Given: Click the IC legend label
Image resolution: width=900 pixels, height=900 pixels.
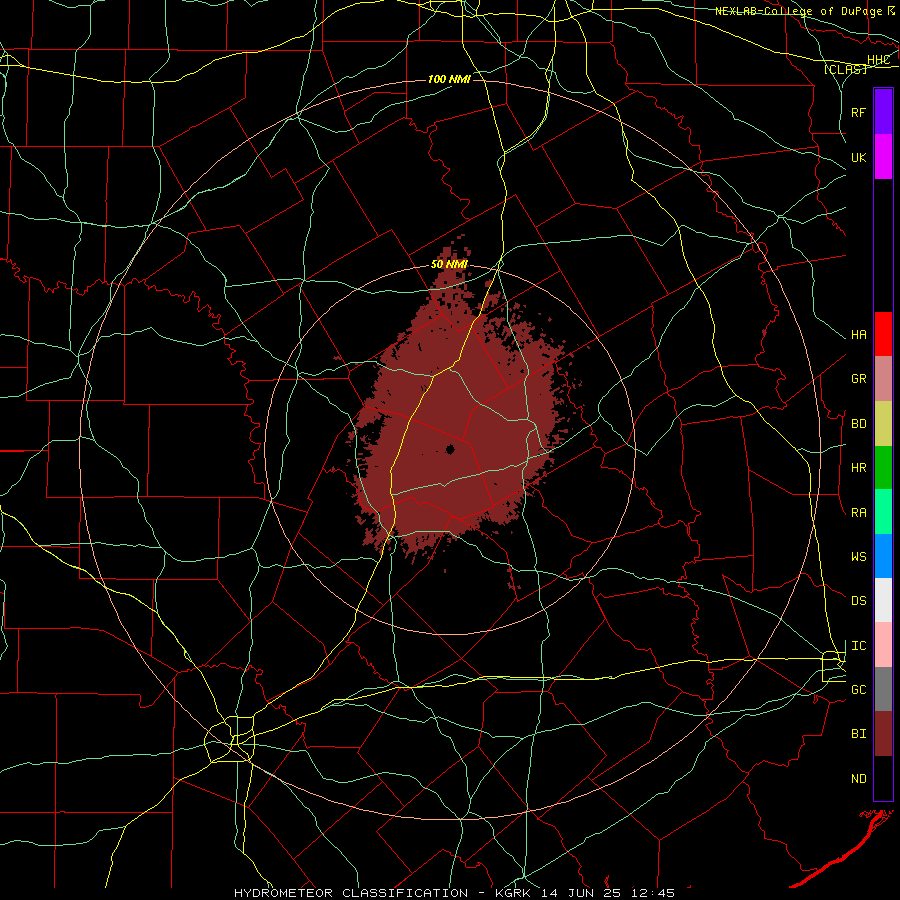Looking at the screenshot, I should (x=858, y=646).
